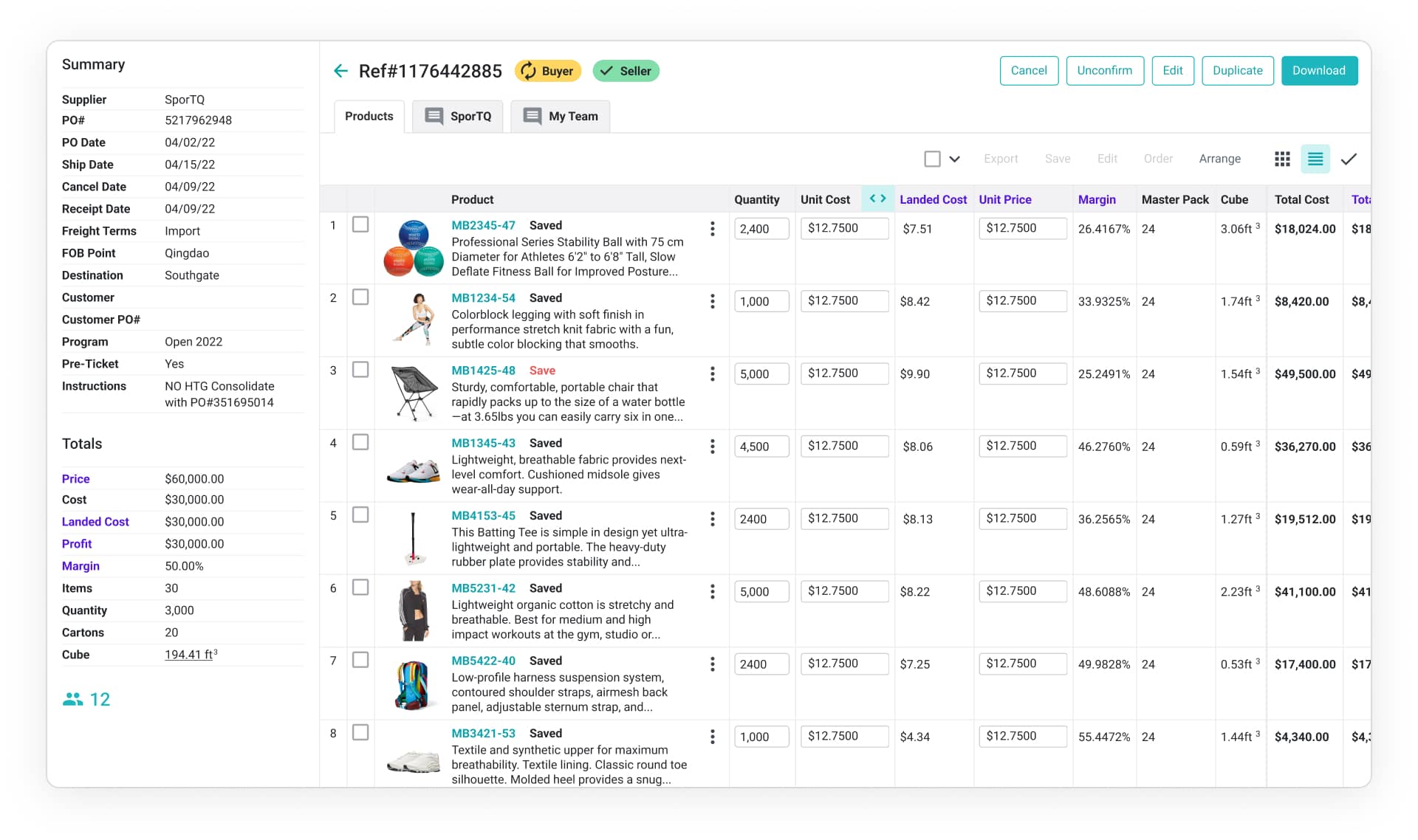Click the Download button

(x=1318, y=71)
